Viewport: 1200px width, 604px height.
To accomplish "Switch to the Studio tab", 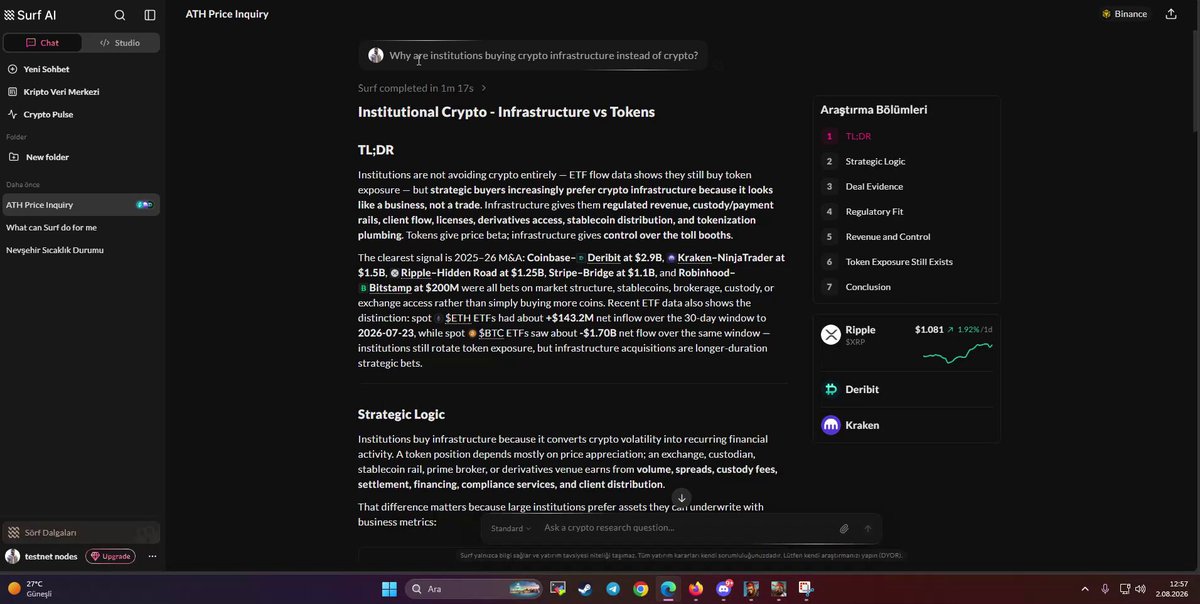I will click(x=120, y=43).
